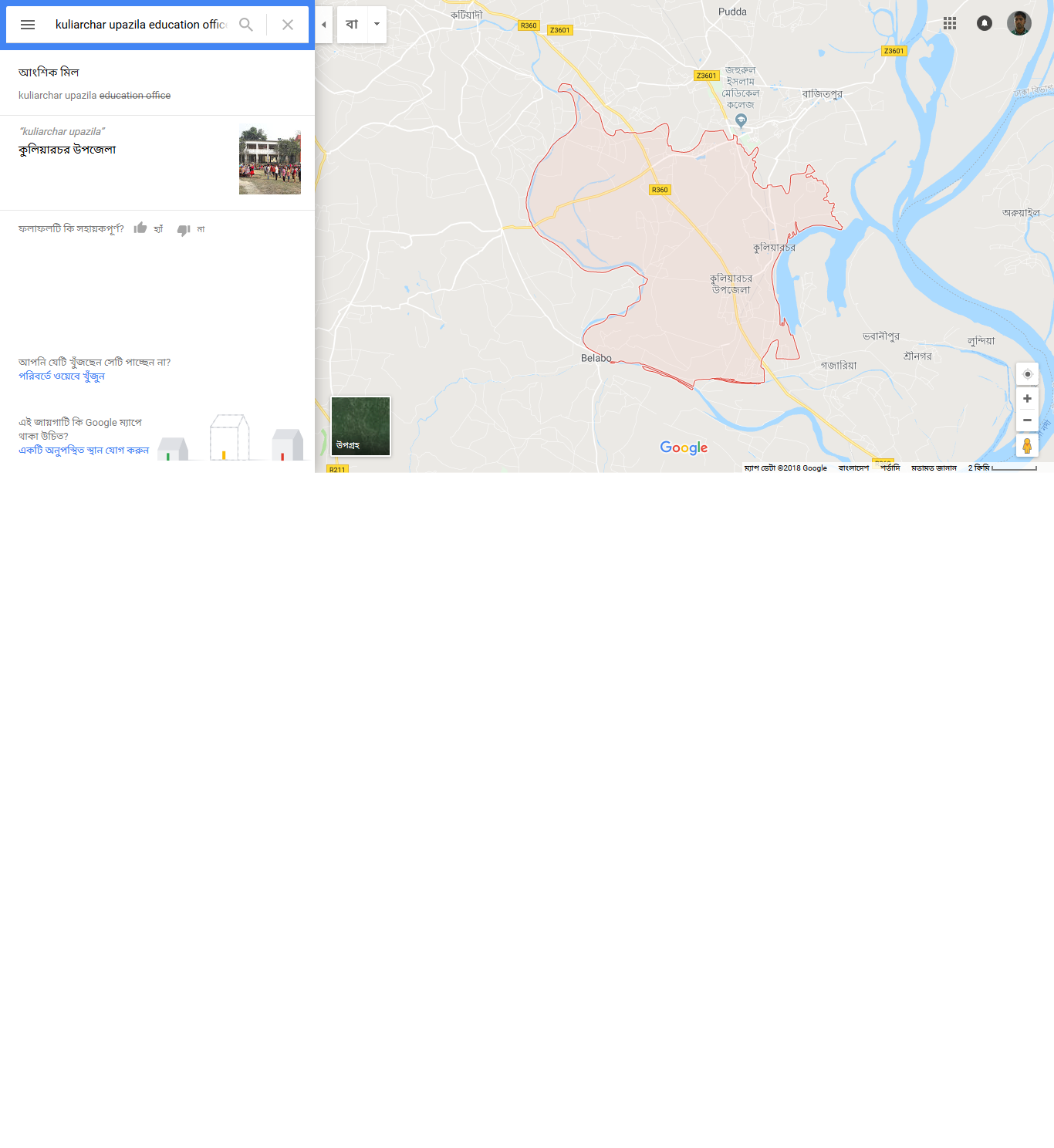Image resolution: width=1054 pixels, height=1148 pixels.
Task: Click the search magnifier icon
Action: pos(246,25)
